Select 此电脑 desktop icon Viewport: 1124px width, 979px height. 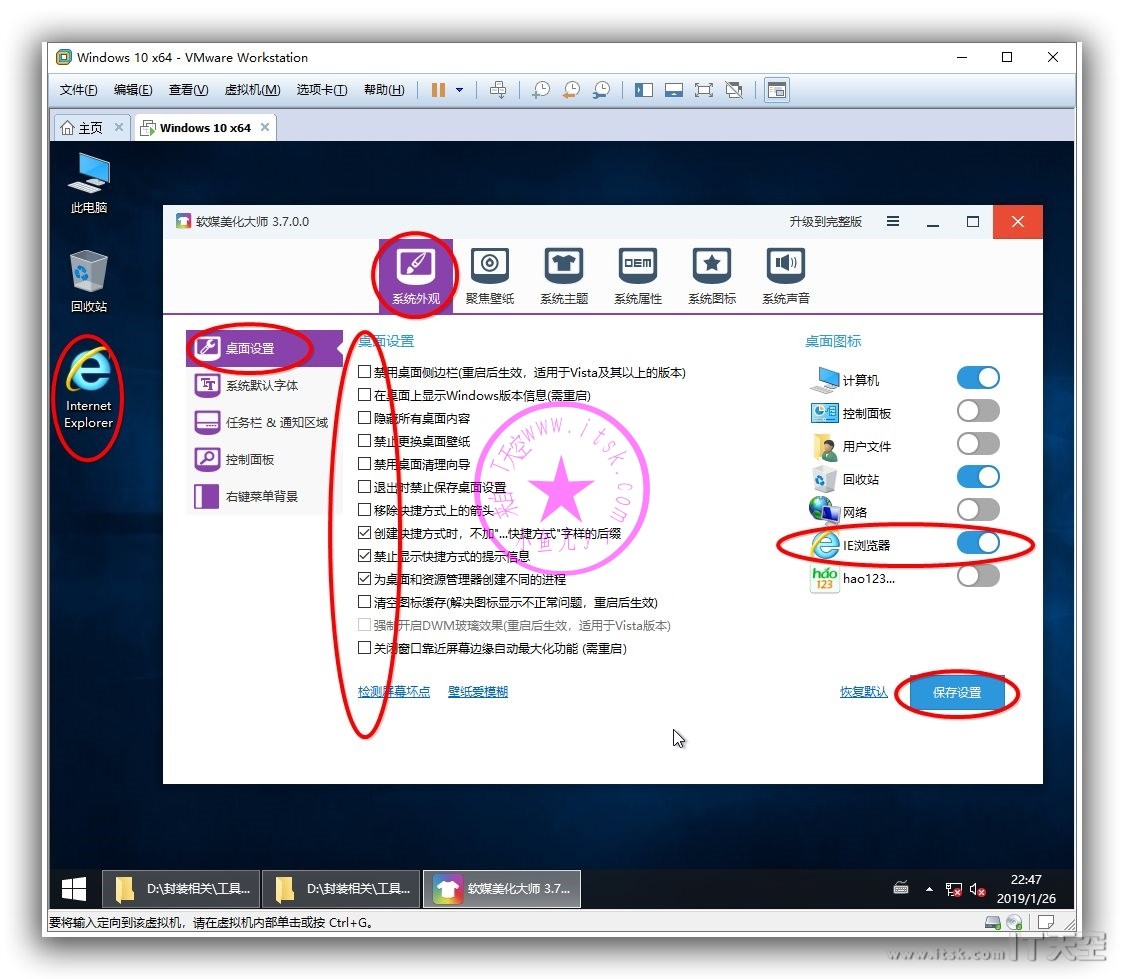[x=89, y=183]
